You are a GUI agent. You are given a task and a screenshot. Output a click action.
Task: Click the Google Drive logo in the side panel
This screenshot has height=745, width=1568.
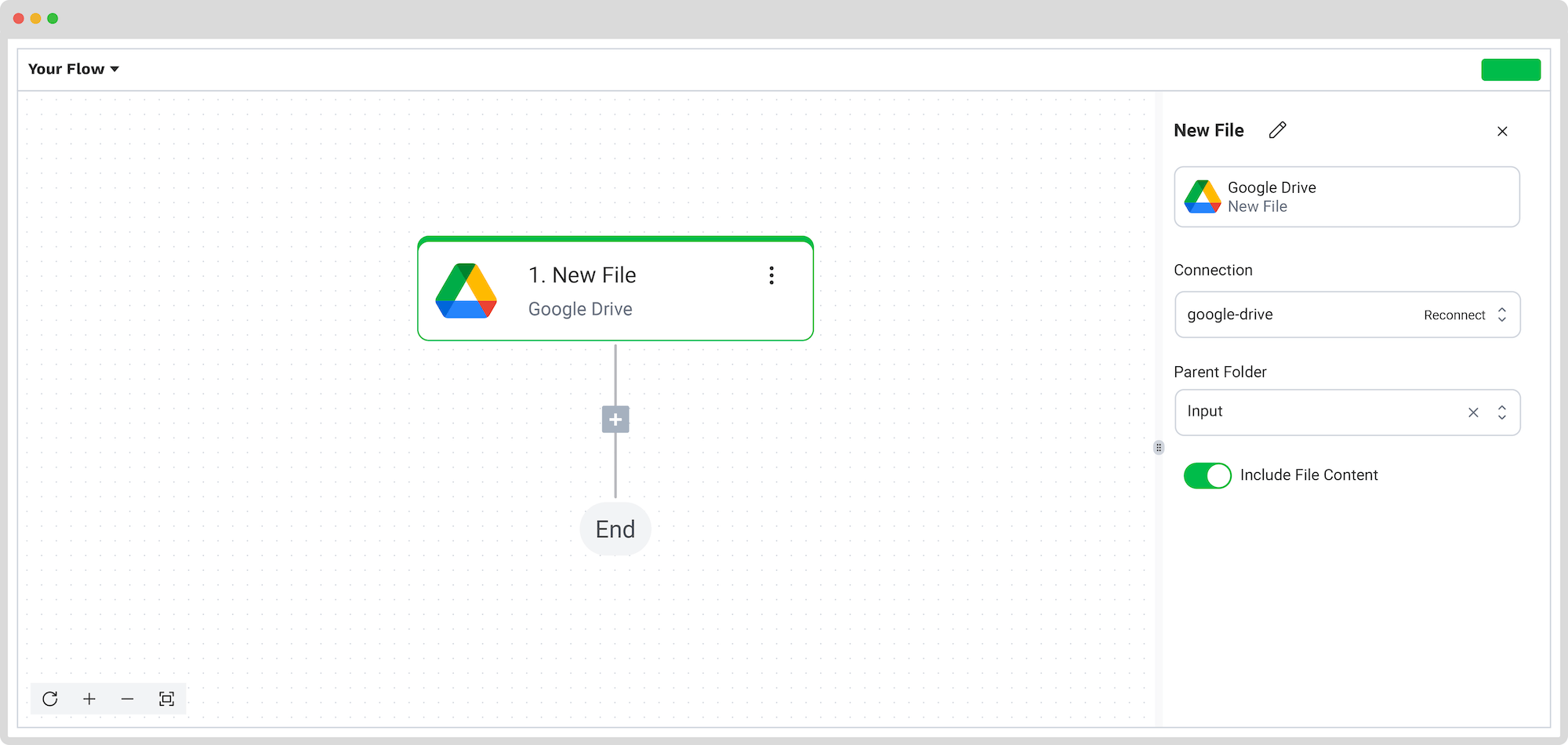pyautogui.click(x=1203, y=197)
